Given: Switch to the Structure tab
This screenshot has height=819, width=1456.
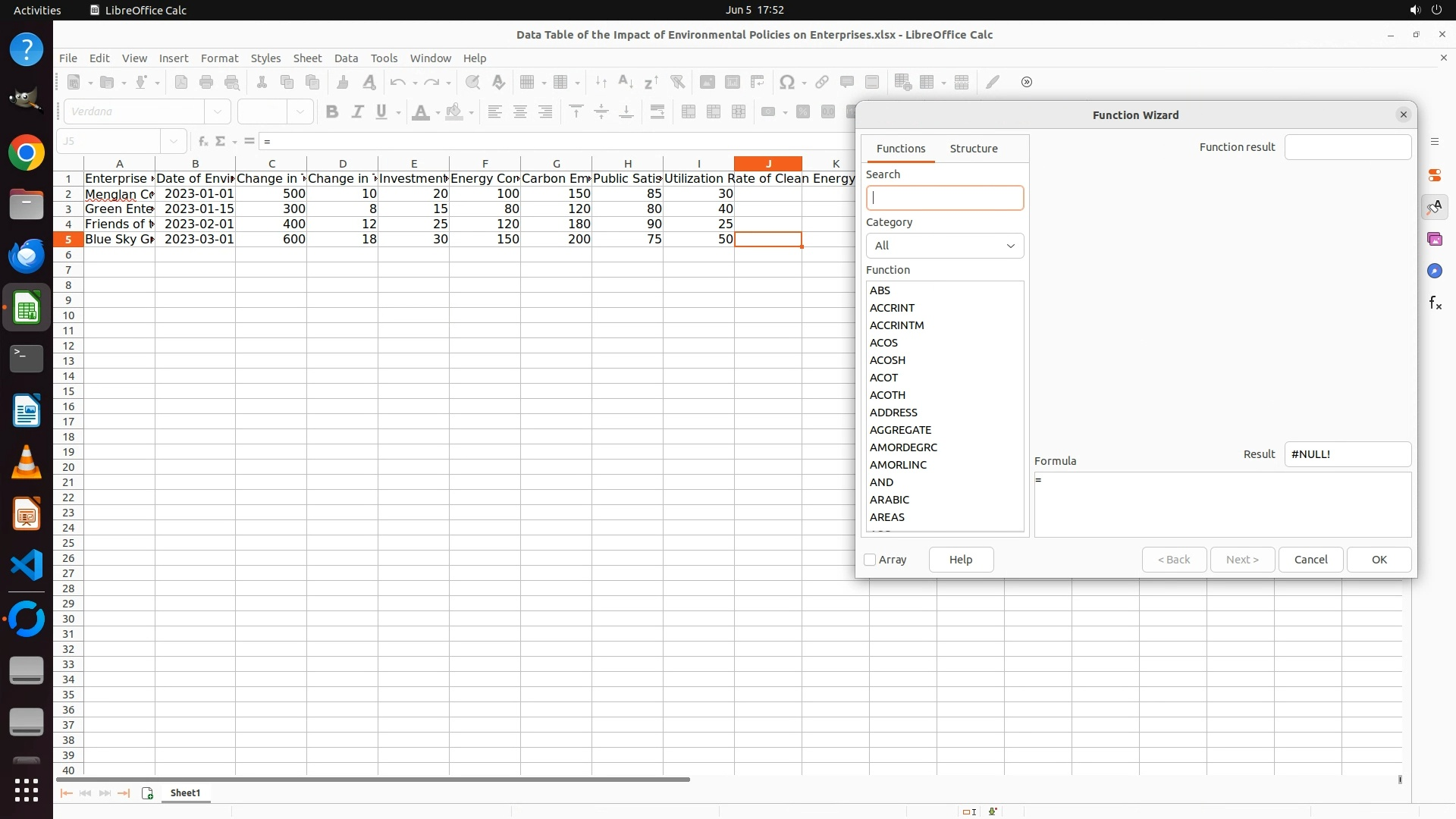Looking at the screenshot, I should pos(974,149).
